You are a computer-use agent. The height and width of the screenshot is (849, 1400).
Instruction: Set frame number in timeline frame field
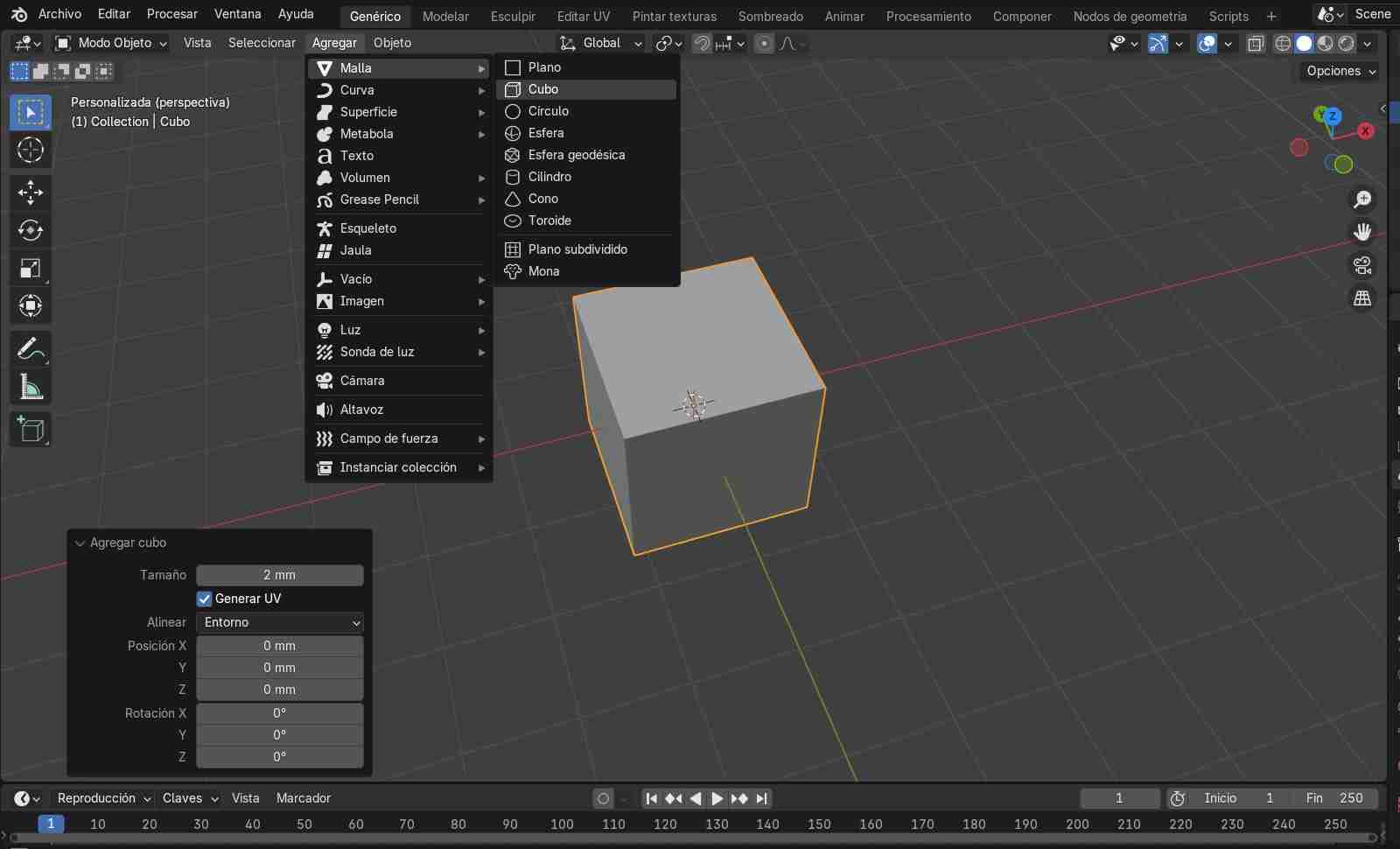[1120, 798]
